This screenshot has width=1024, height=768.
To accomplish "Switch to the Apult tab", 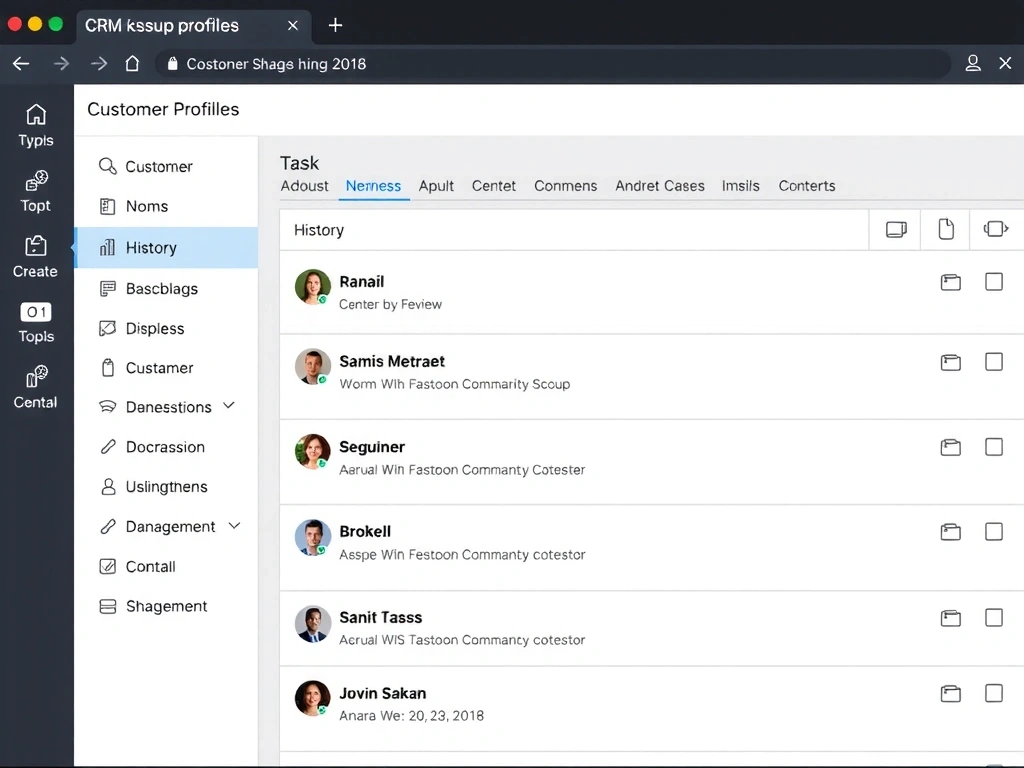I will click(x=436, y=186).
